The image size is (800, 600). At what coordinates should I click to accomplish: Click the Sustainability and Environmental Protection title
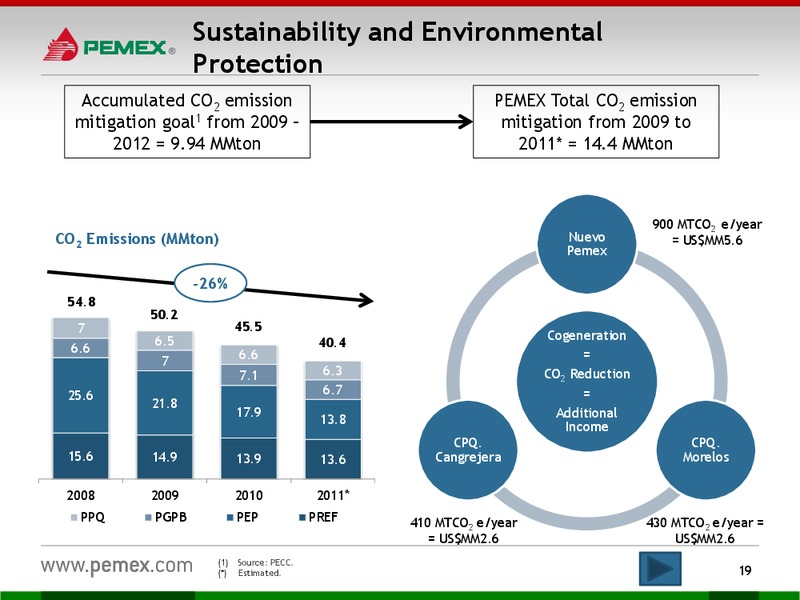point(397,47)
